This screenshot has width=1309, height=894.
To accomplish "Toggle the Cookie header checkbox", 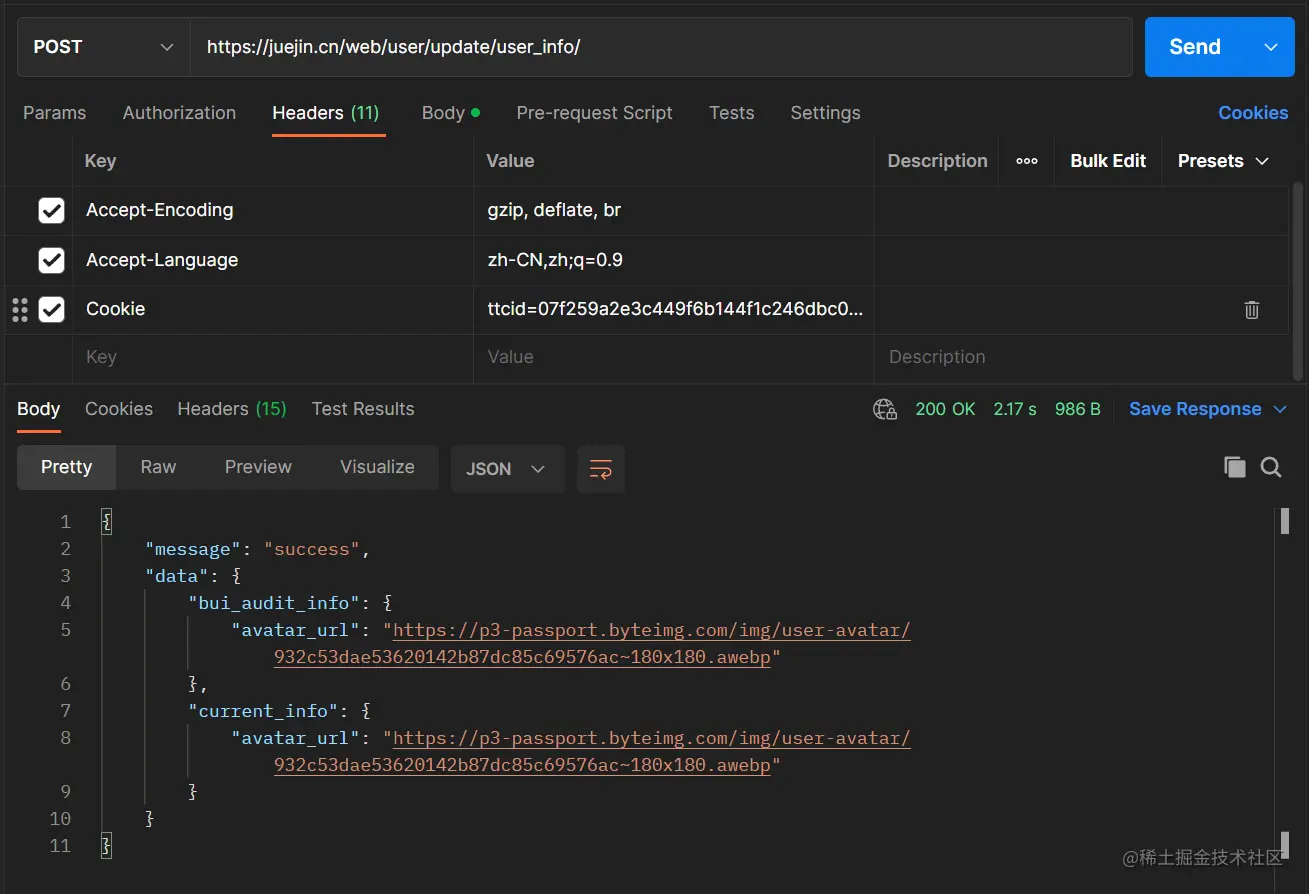I will click(x=51, y=310).
